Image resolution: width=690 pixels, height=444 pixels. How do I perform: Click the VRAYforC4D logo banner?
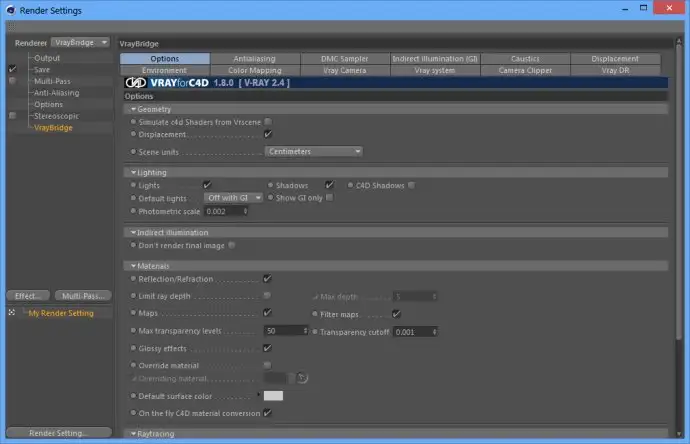click(x=396, y=83)
